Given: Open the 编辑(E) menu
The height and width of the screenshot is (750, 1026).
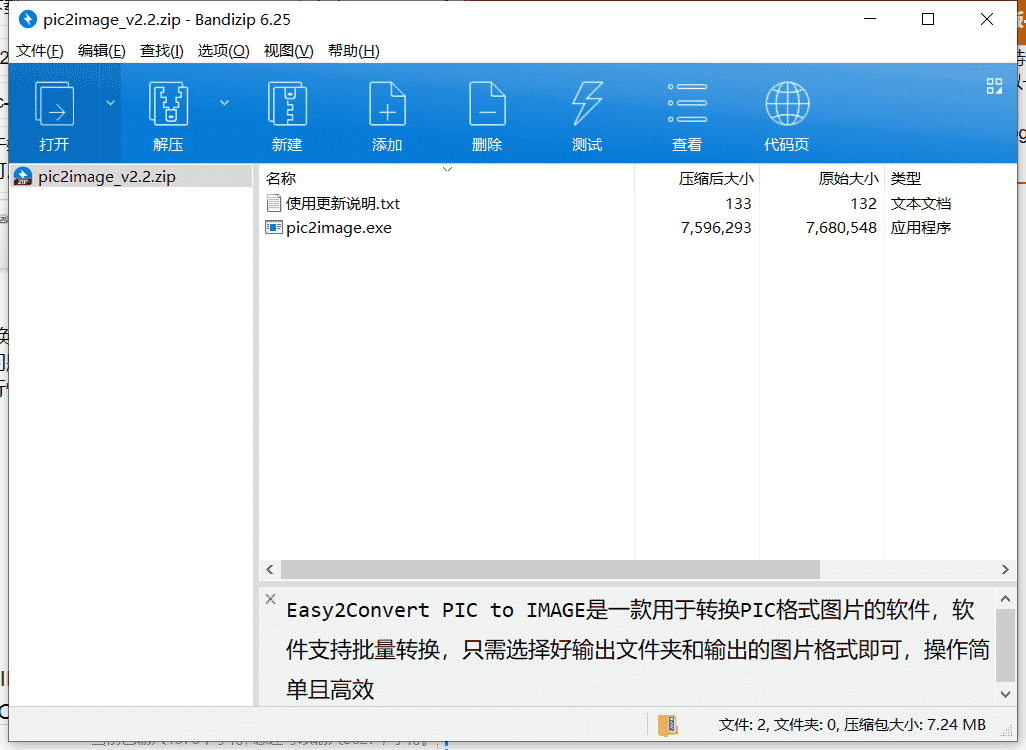Looking at the screenshot, I should [101, 51].
